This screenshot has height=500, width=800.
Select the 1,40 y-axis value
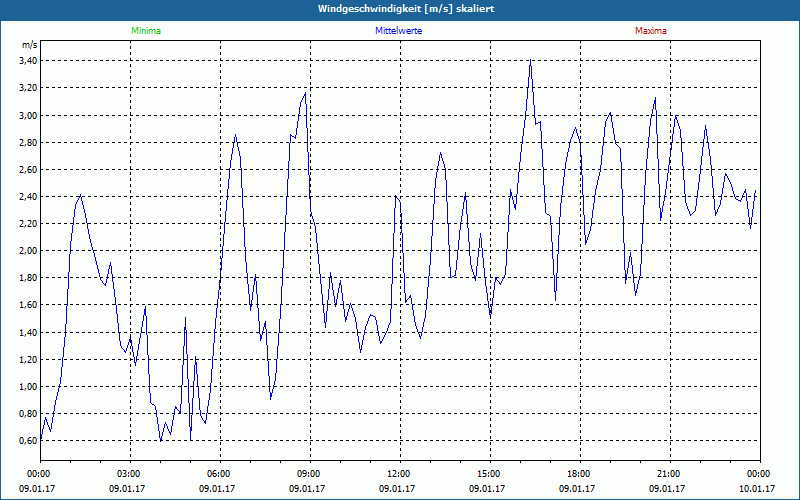[29, 333]
